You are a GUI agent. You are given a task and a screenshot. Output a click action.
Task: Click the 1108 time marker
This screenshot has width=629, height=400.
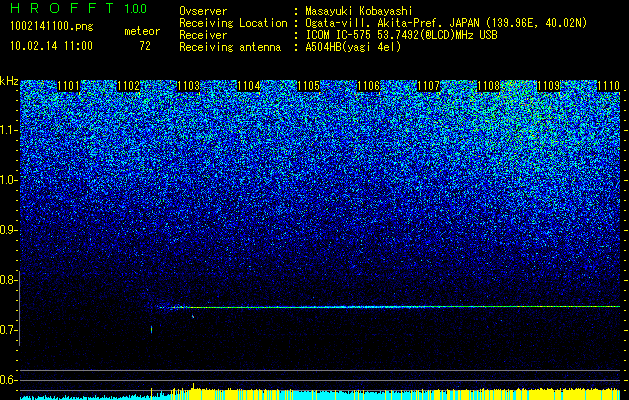coord(488,86)
